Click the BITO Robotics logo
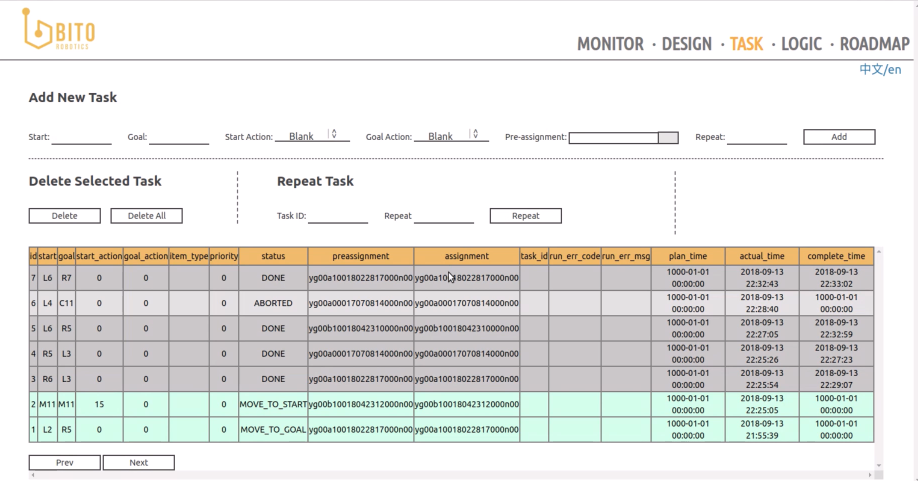 [x=59, y=32]
